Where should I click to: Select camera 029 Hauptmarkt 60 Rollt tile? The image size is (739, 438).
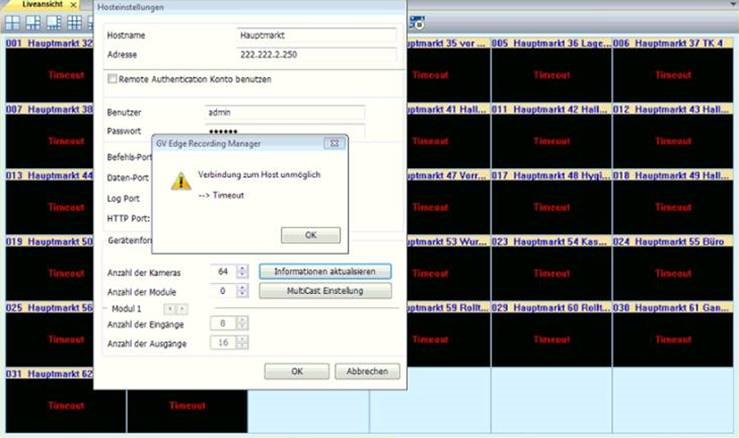pos(551,335)
